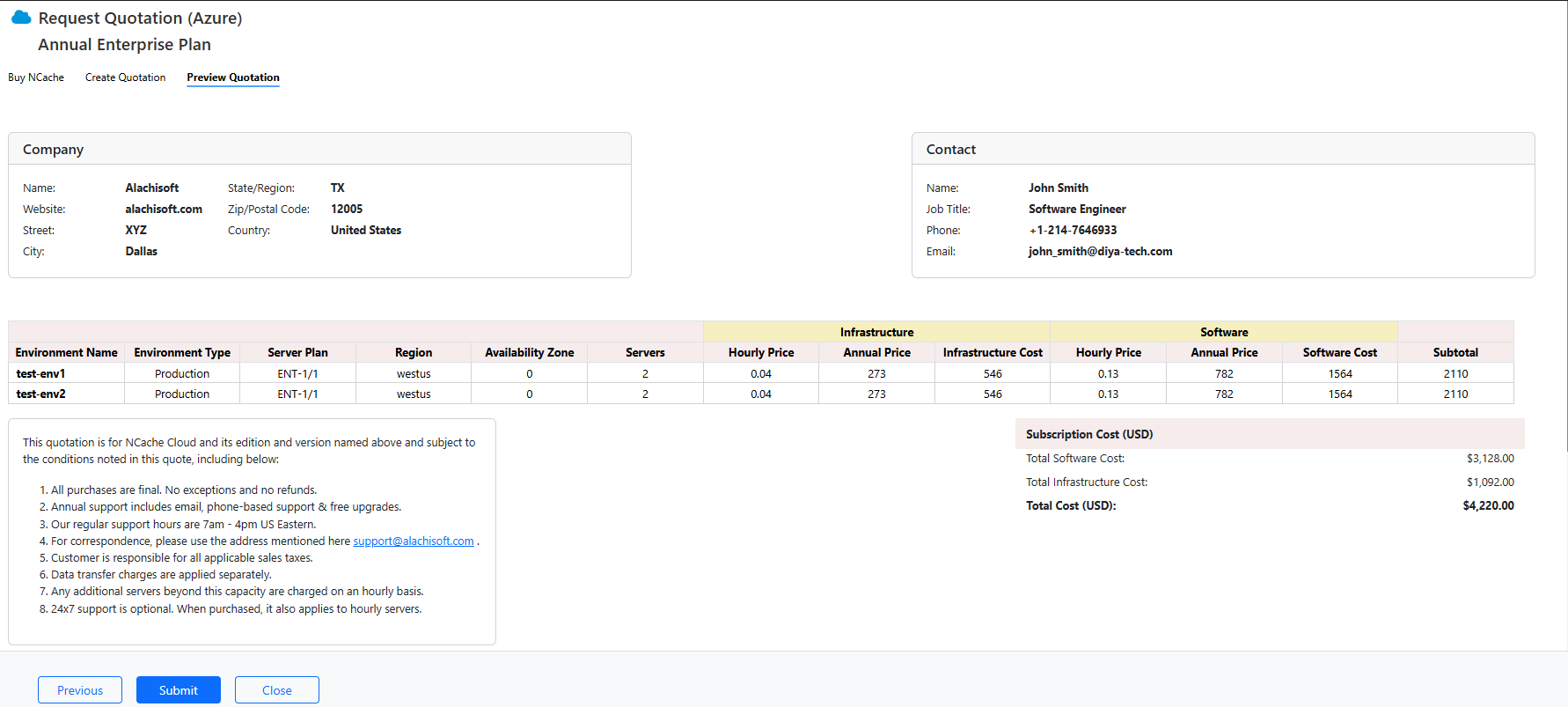
Task: Open the Create Quotation tab
Action: pyautogui.click(x=125, y=77)
